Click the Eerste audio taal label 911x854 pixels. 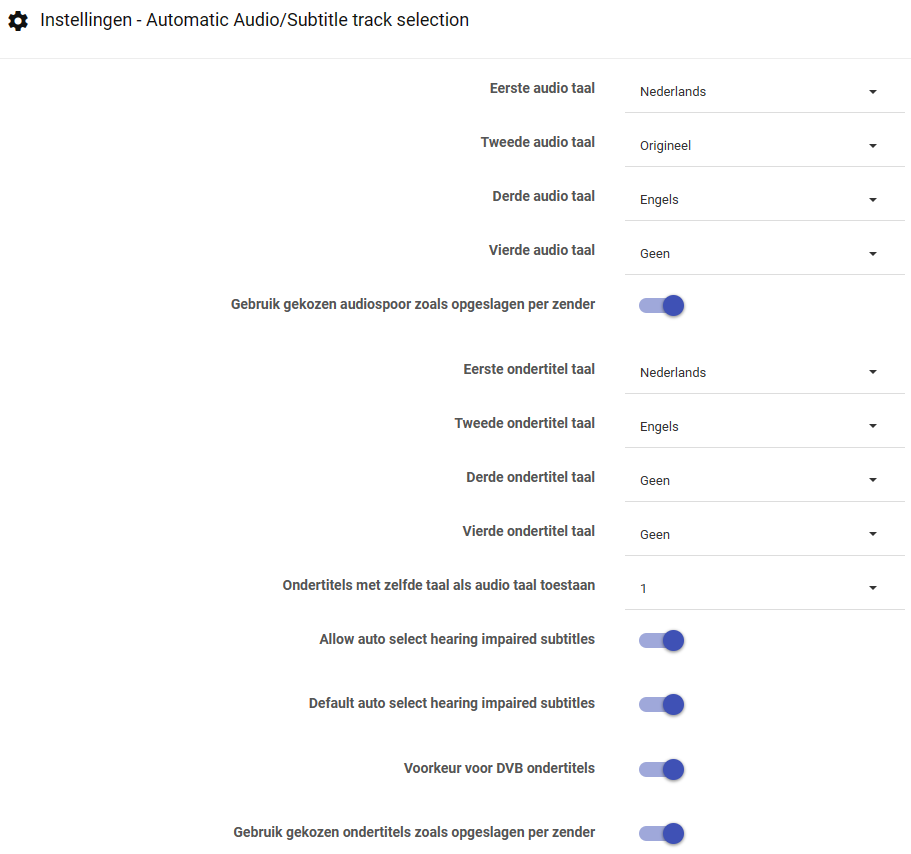pos(542,88)
